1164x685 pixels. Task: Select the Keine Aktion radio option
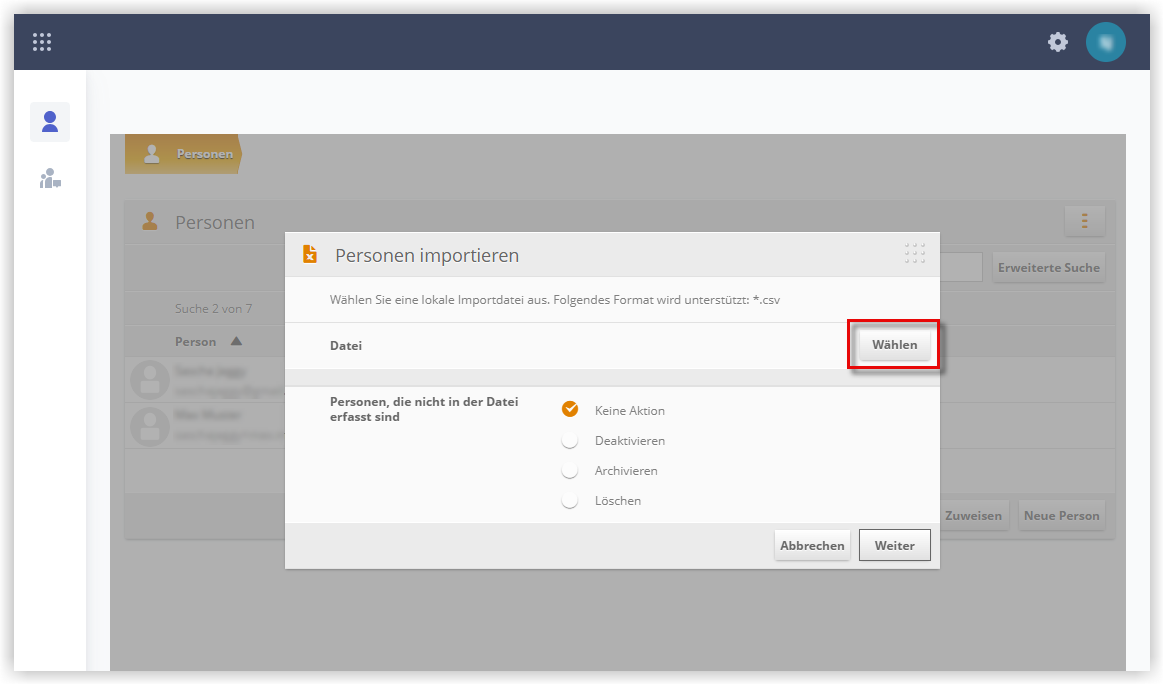[x=570, y=410]
